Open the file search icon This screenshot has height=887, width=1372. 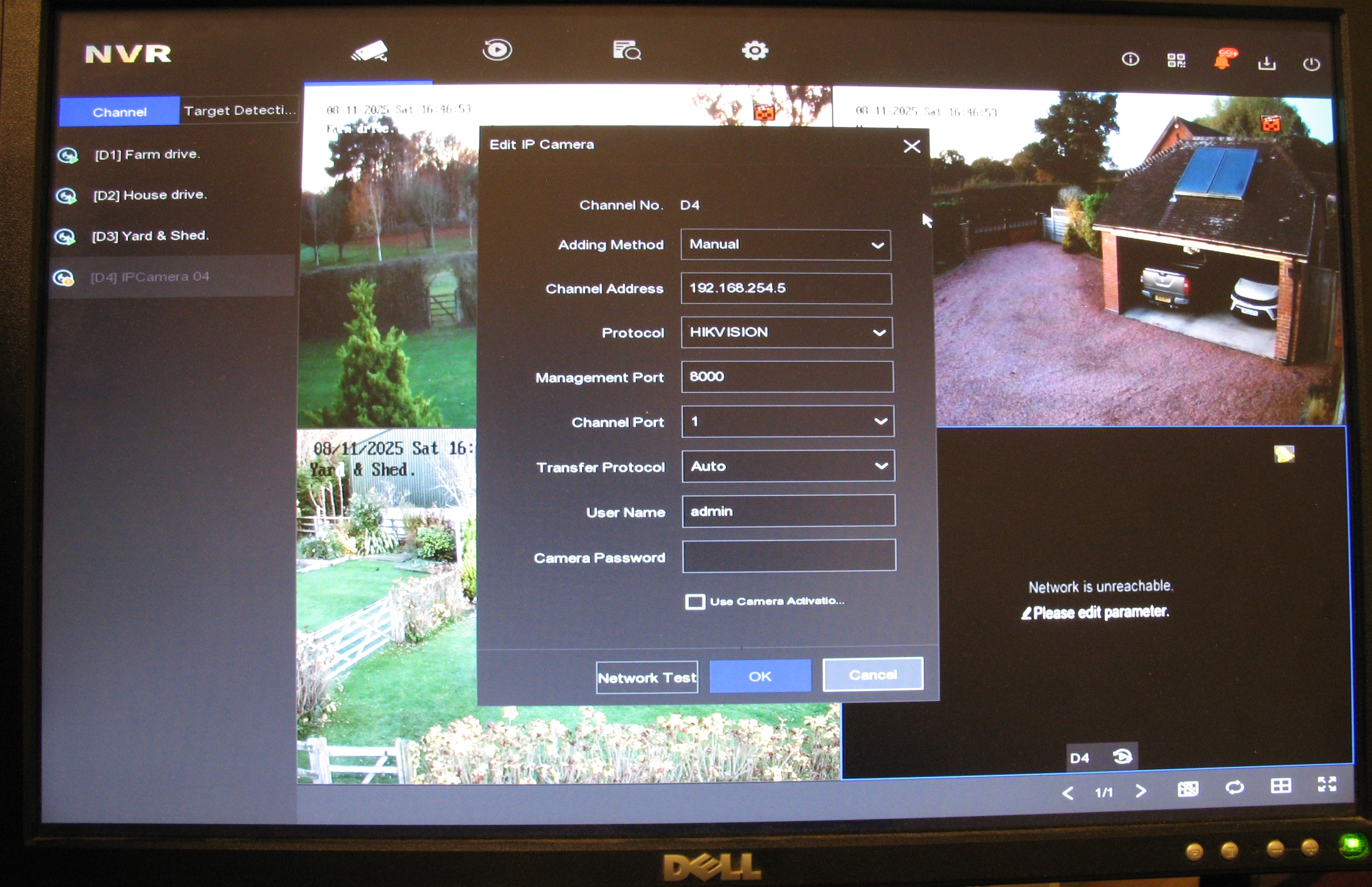point(627,51)
